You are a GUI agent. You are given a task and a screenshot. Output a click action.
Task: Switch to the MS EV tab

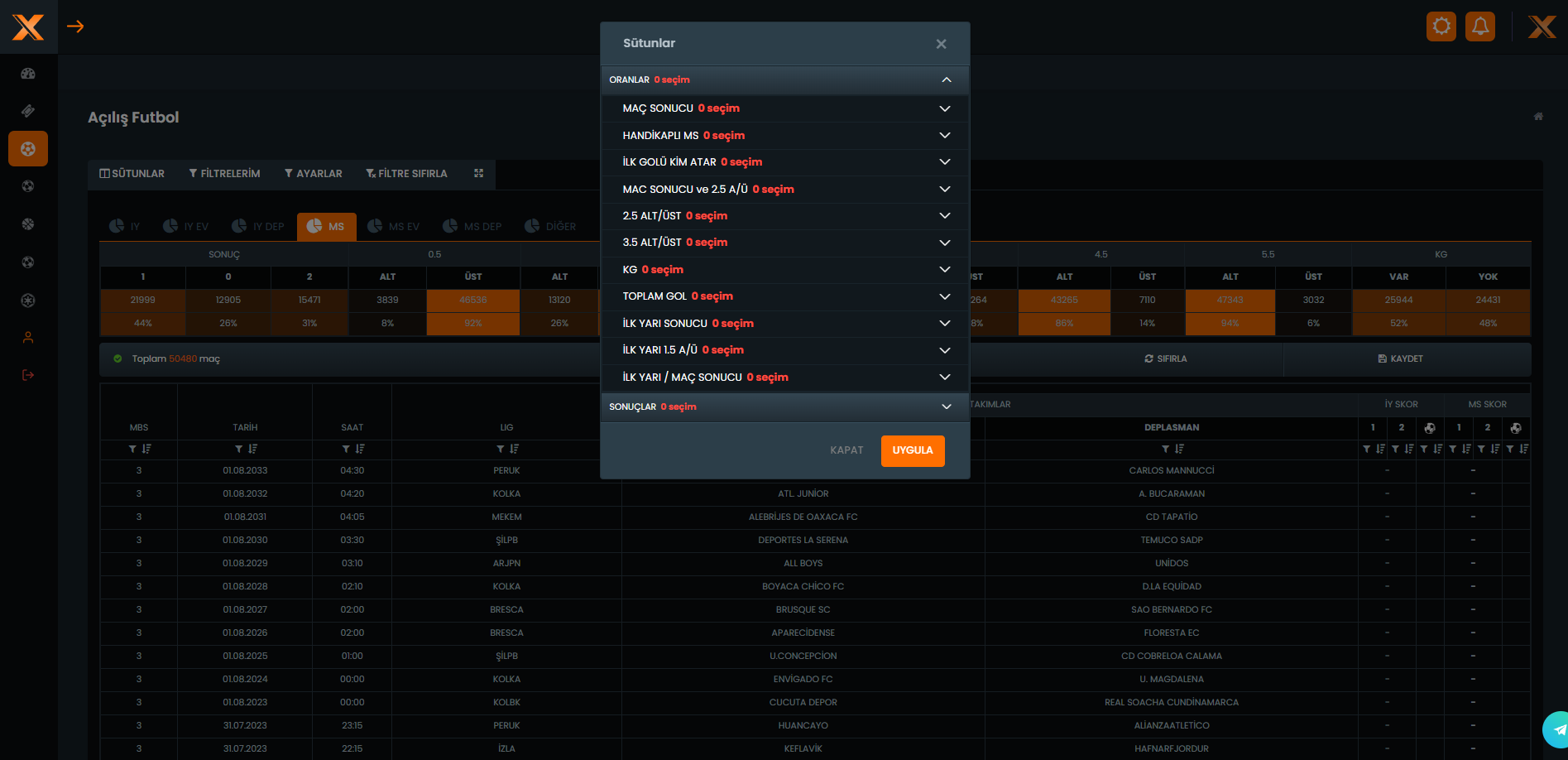pos(394,226)
